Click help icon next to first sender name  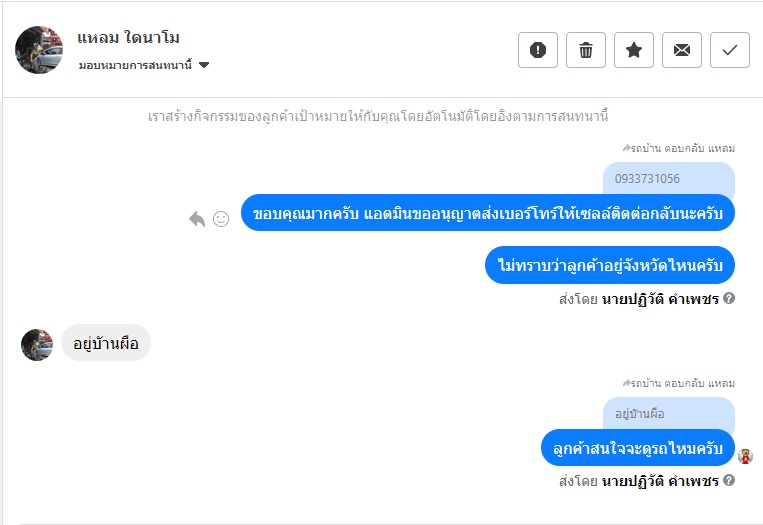[729, 298]
